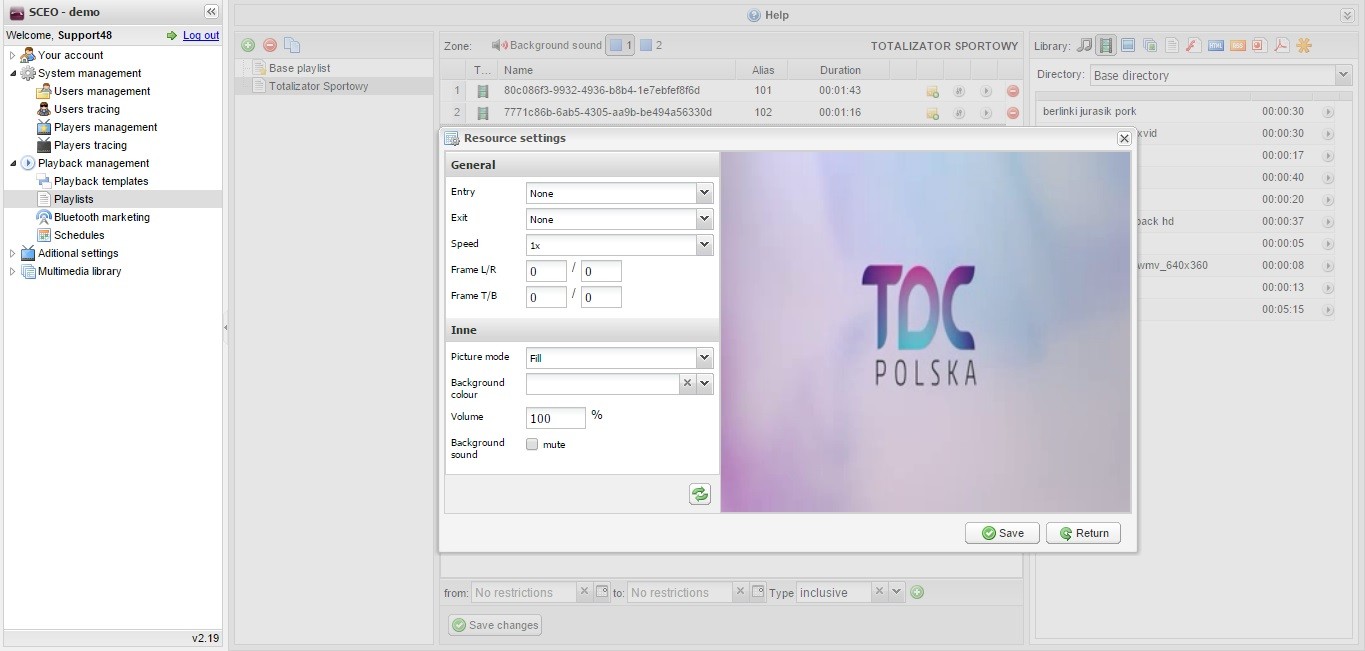The width and height of the screenshot is (1365, 651).
Task: Select the audio library filter icon
Action: pyautogui.click(x=1084, y=45)
